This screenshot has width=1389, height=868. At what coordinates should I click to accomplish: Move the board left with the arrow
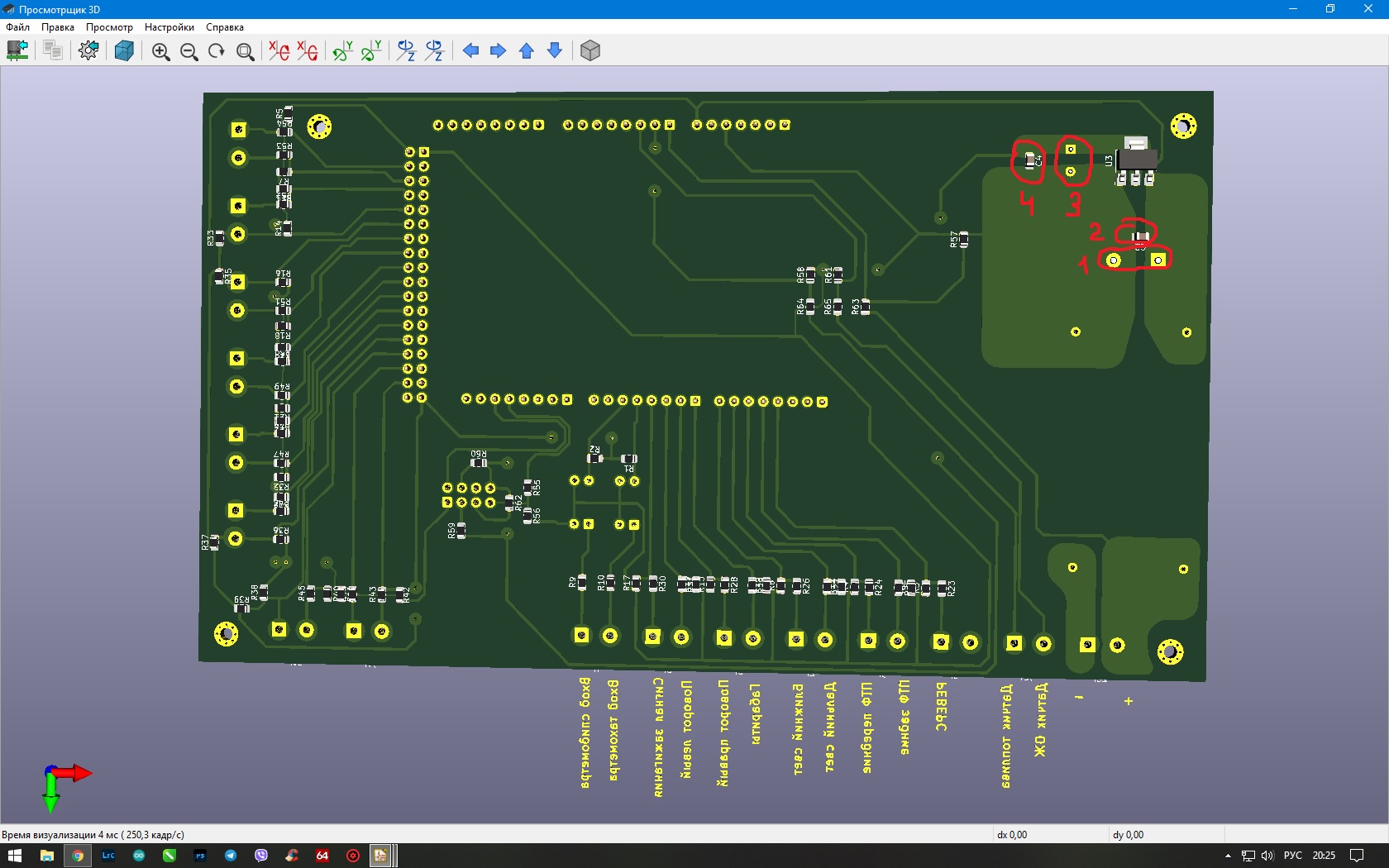[470, 51]
